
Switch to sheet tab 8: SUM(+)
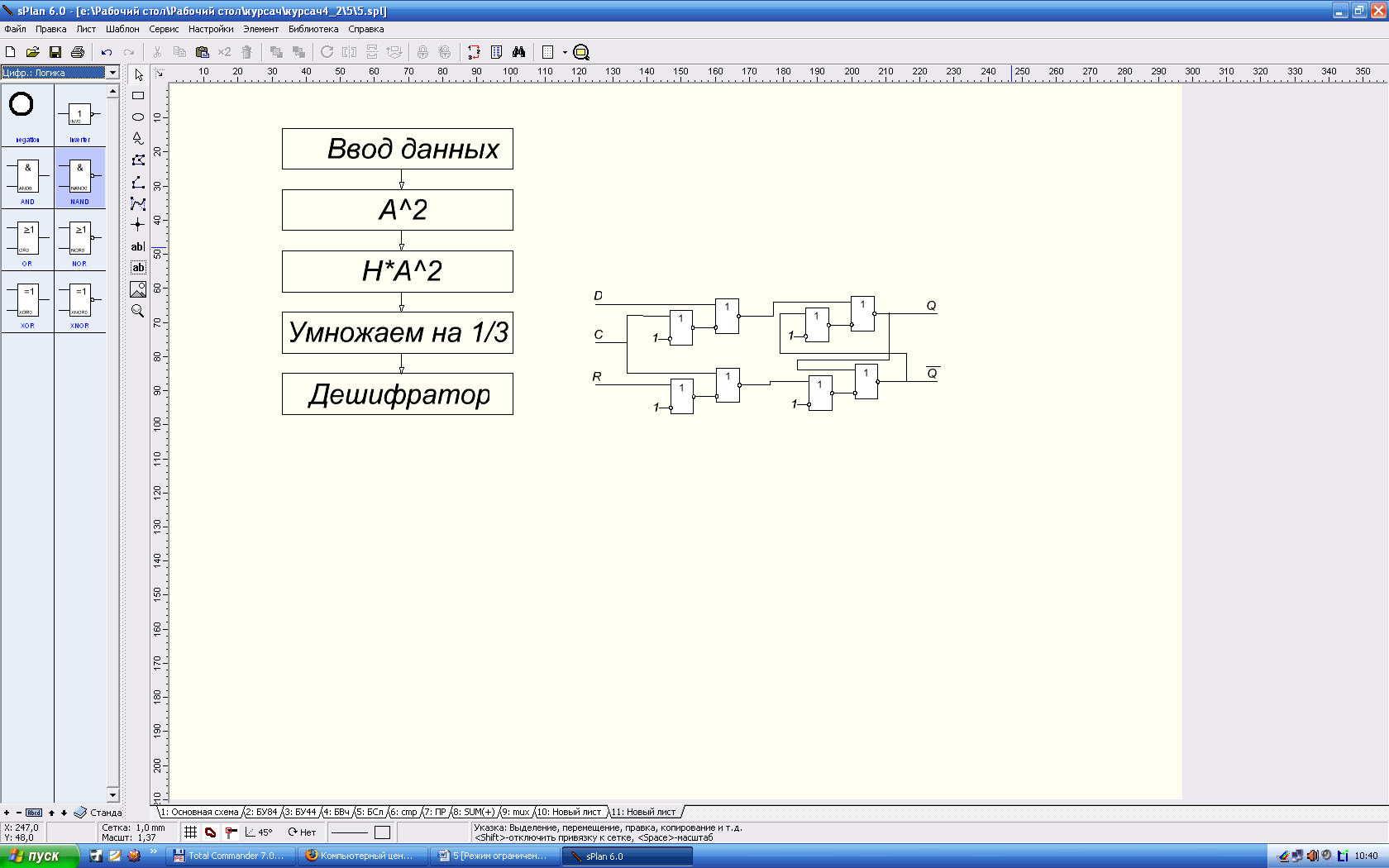tap(475, 812)
